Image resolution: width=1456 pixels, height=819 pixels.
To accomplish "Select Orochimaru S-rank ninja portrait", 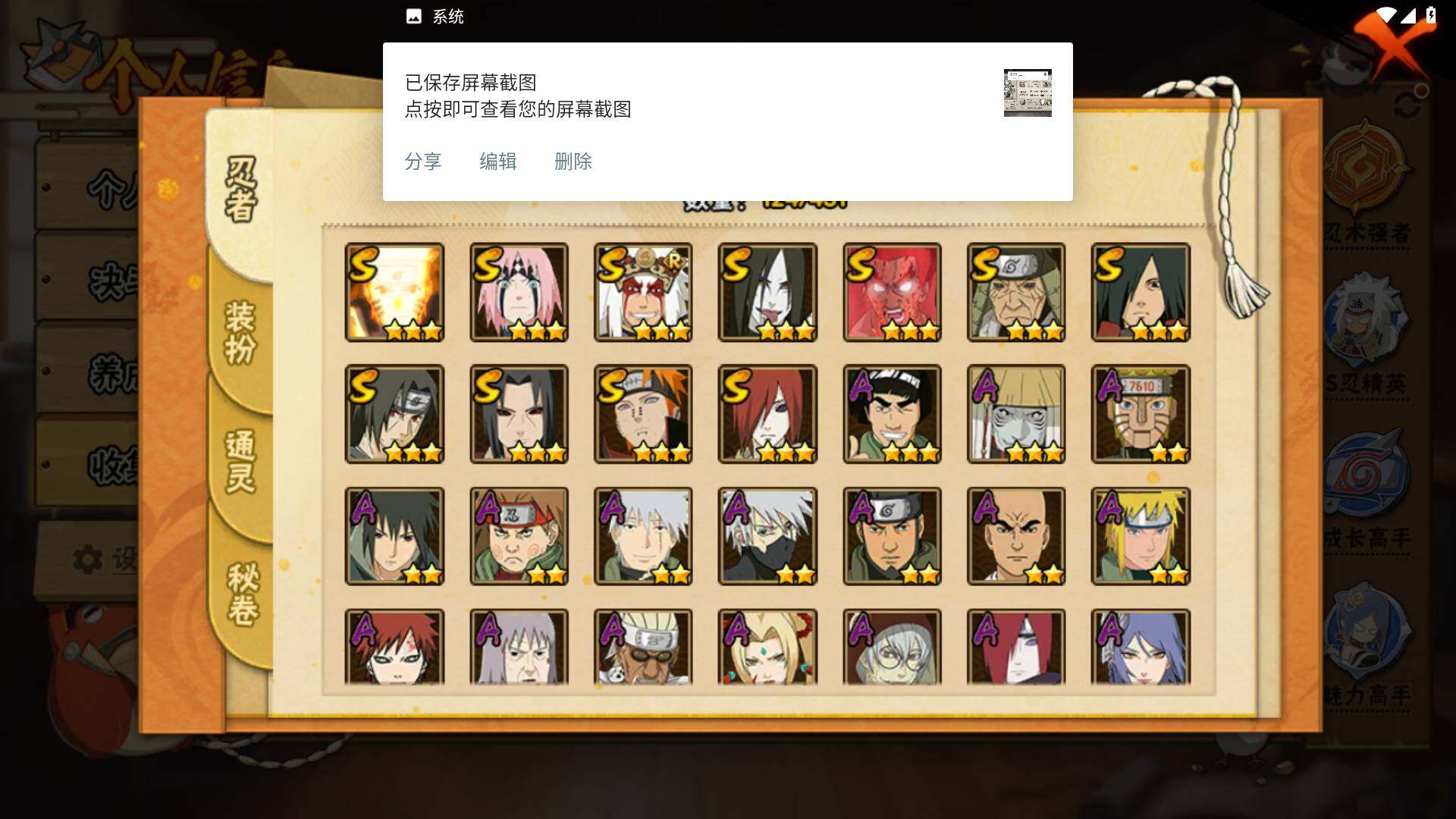I will (767, 292).
